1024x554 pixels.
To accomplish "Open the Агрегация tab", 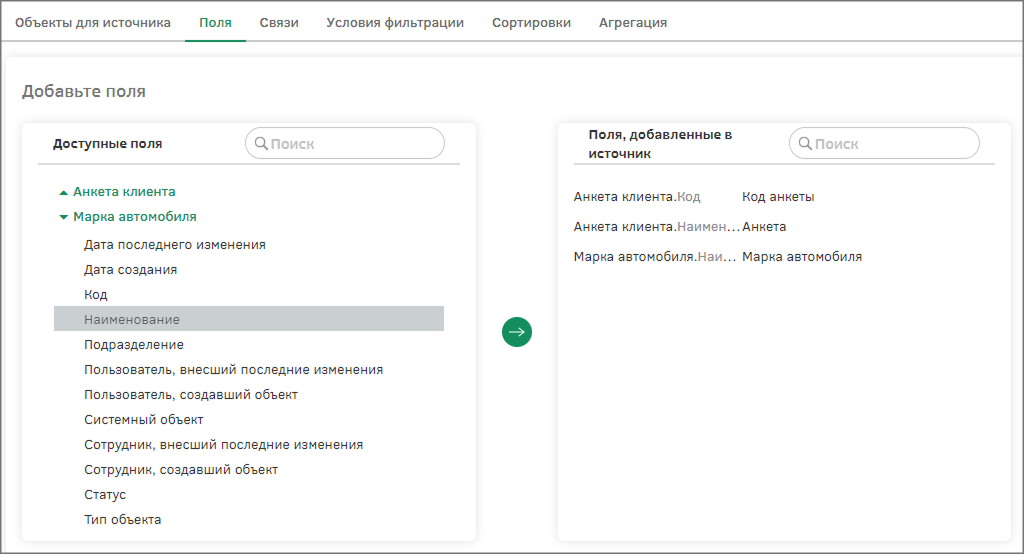I will tap(633, 22).
